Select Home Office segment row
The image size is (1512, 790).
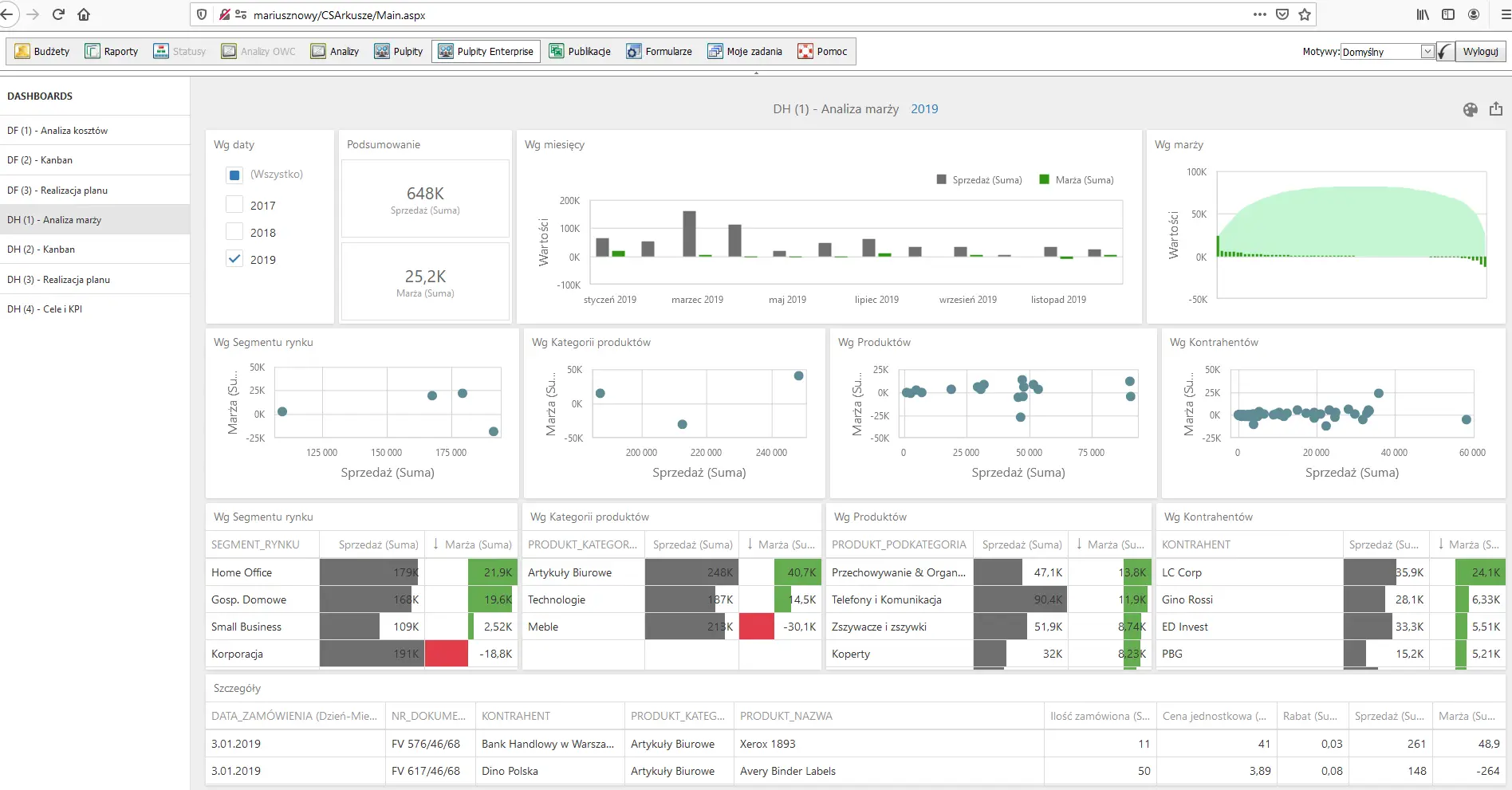coord(361,572)
